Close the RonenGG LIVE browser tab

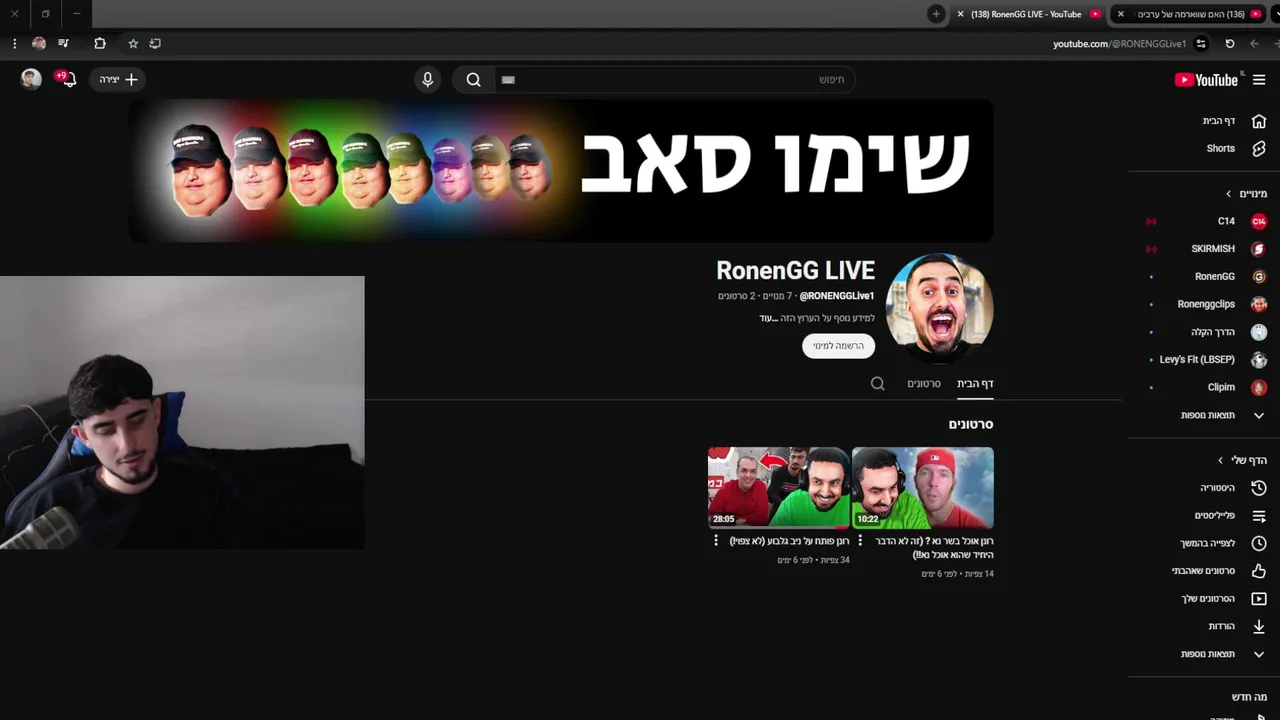pos(961,14)
